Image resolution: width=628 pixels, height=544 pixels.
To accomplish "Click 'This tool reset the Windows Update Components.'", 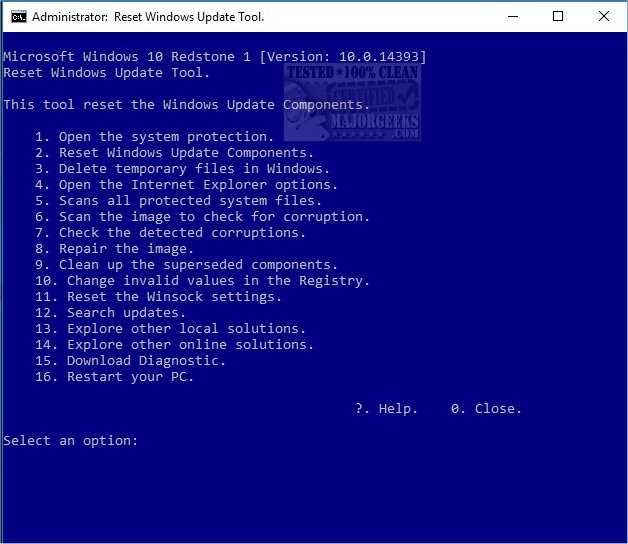I will tap(187, 105).
